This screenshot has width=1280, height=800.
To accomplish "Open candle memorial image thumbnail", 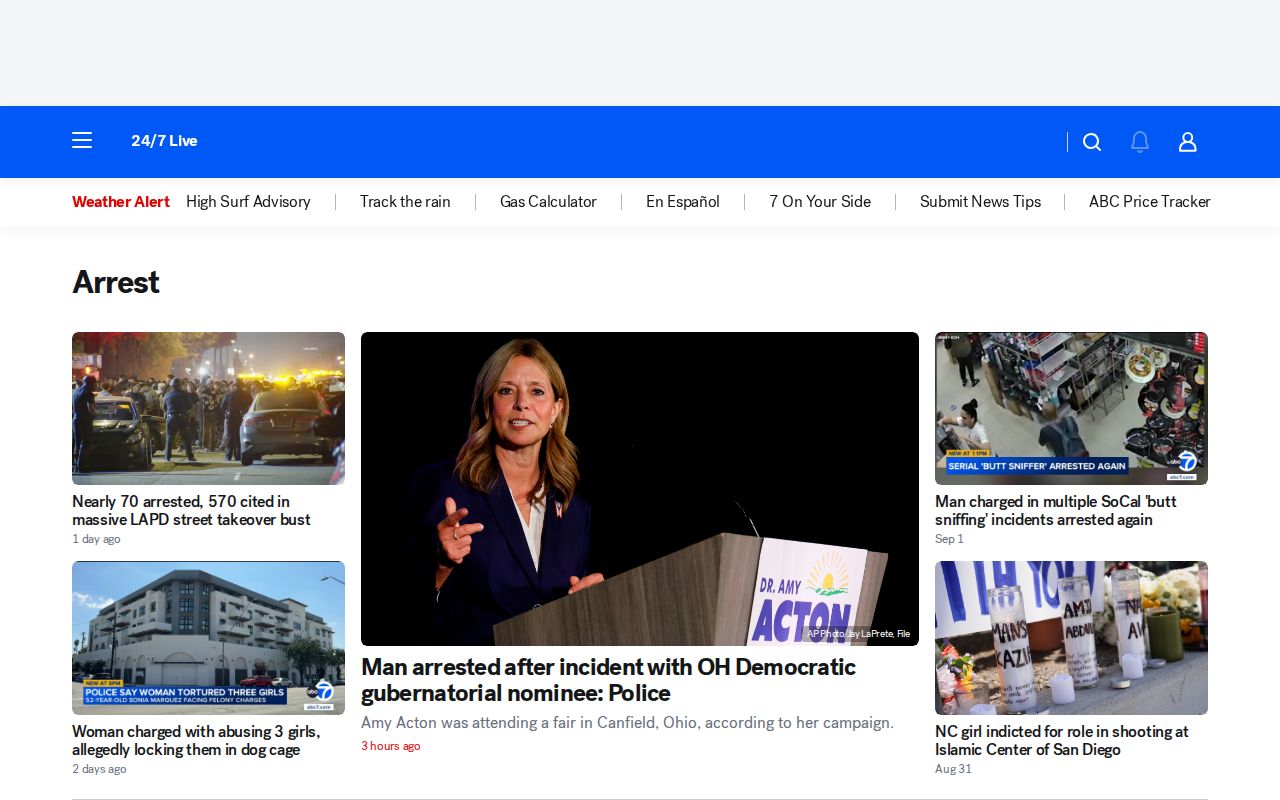I will 1071,638.
